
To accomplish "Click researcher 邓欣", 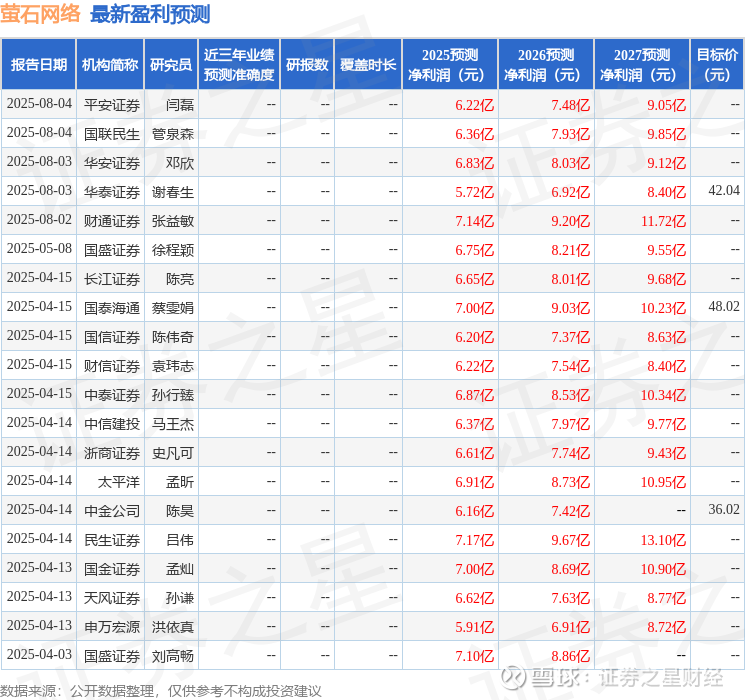I will pos(180,163).
